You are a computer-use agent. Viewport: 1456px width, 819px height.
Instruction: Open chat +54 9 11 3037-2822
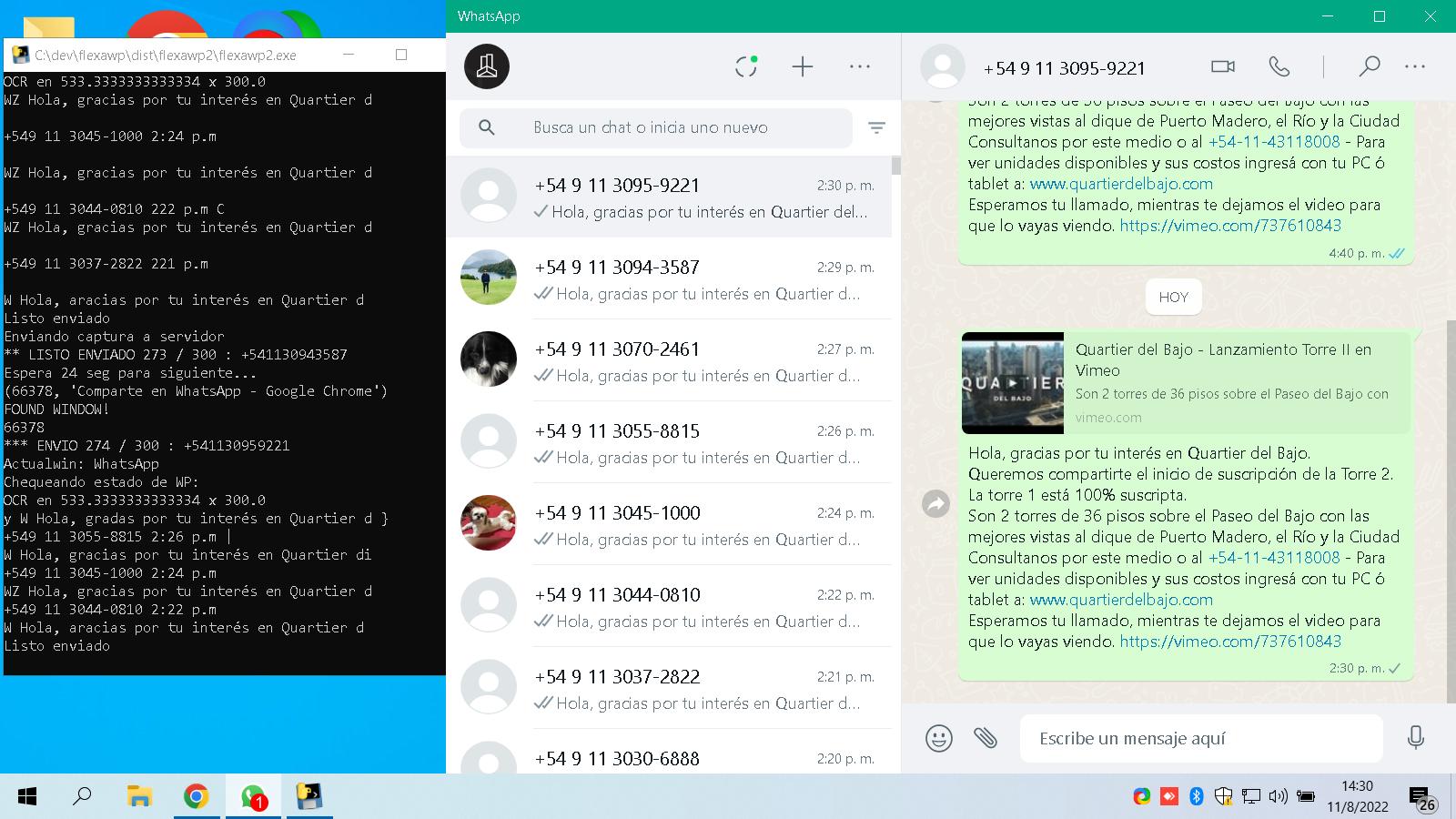(x=669, y=688)
